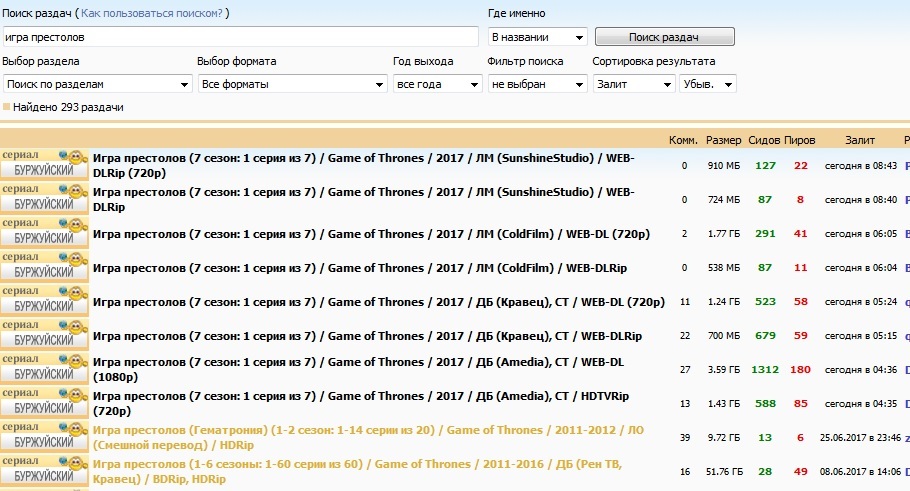Click the upload date '25.06.2017 в 23:46'
The image size is (910, 491).
tap(860, 438)
